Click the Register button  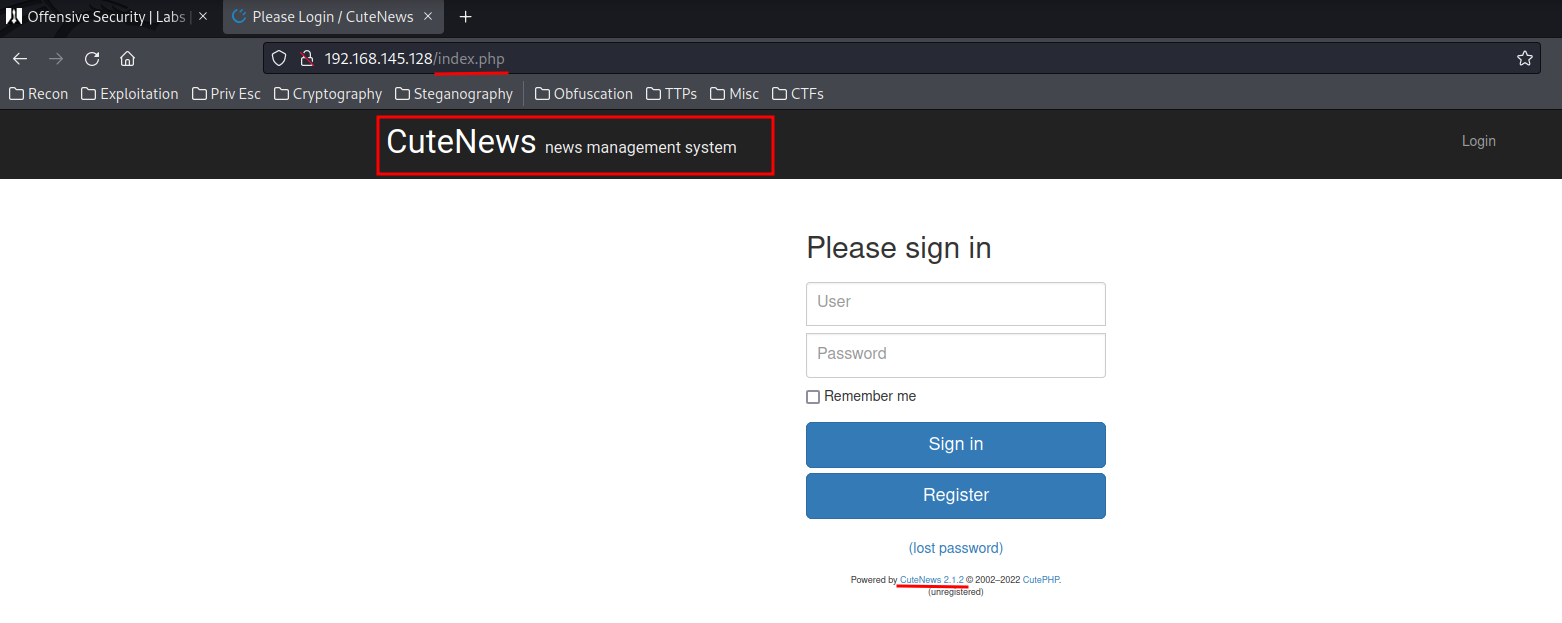[x=956, y=496]
